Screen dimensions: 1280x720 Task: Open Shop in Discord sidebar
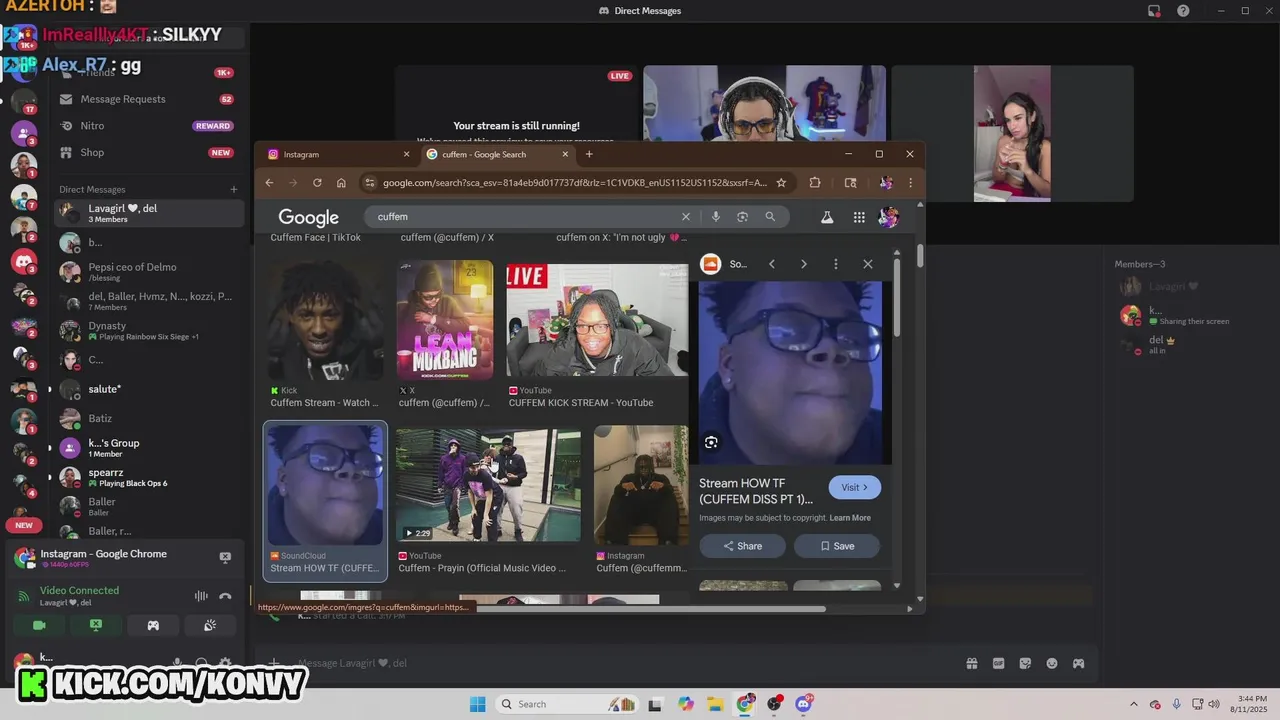coord(148,153)
